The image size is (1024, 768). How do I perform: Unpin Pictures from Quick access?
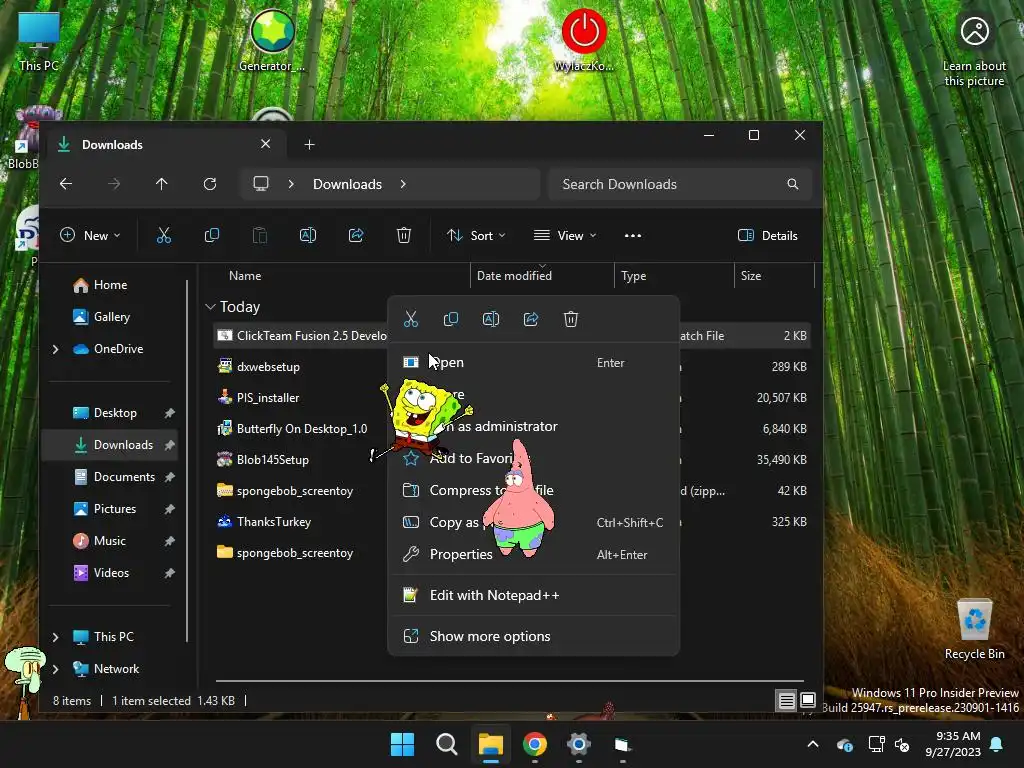coord(169,509)
